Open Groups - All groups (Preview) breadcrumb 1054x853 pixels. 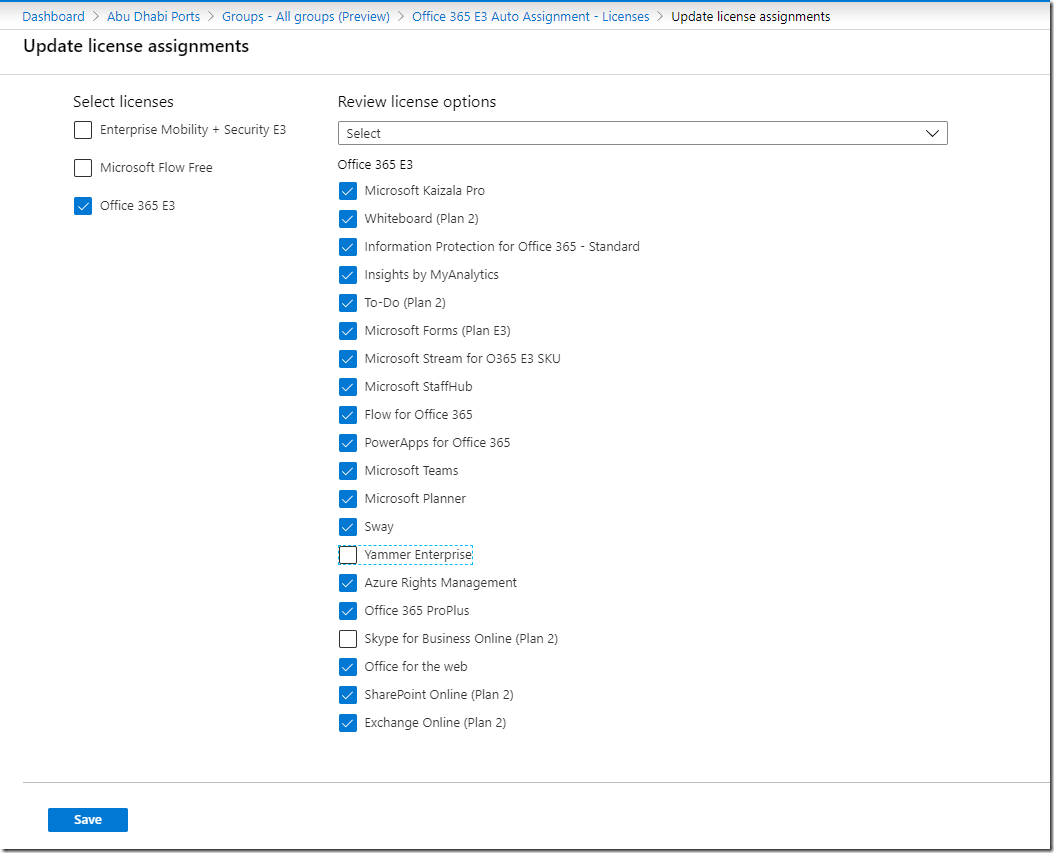click(306, 16)
